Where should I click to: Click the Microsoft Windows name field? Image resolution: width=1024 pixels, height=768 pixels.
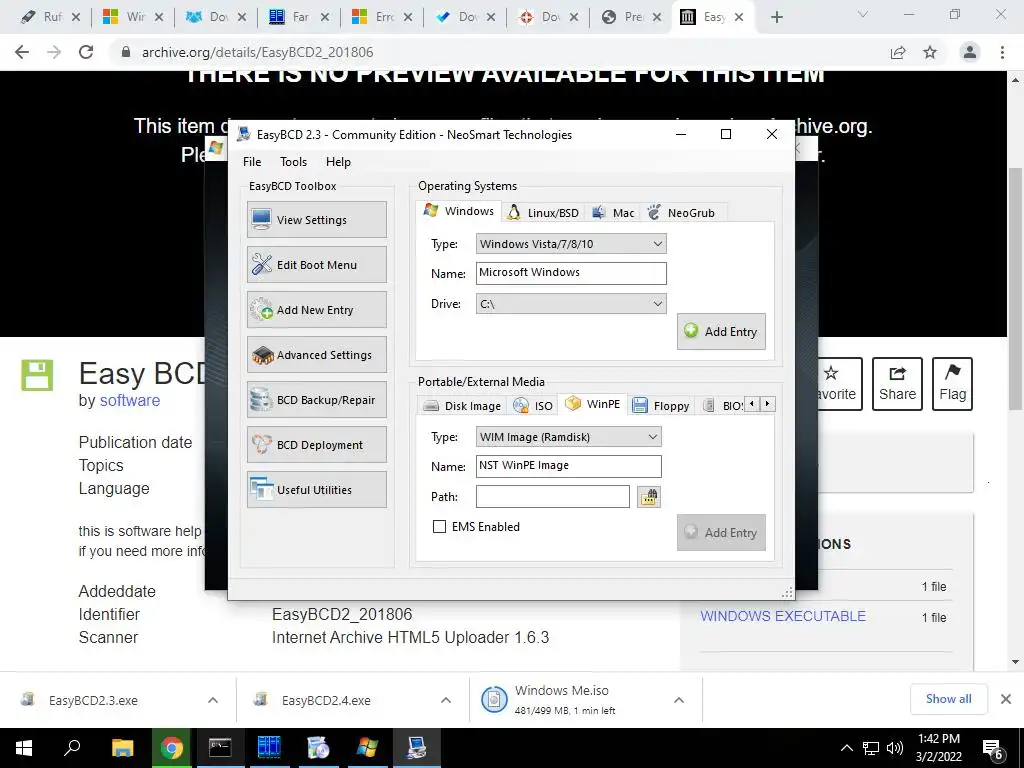tap(571, 273)
